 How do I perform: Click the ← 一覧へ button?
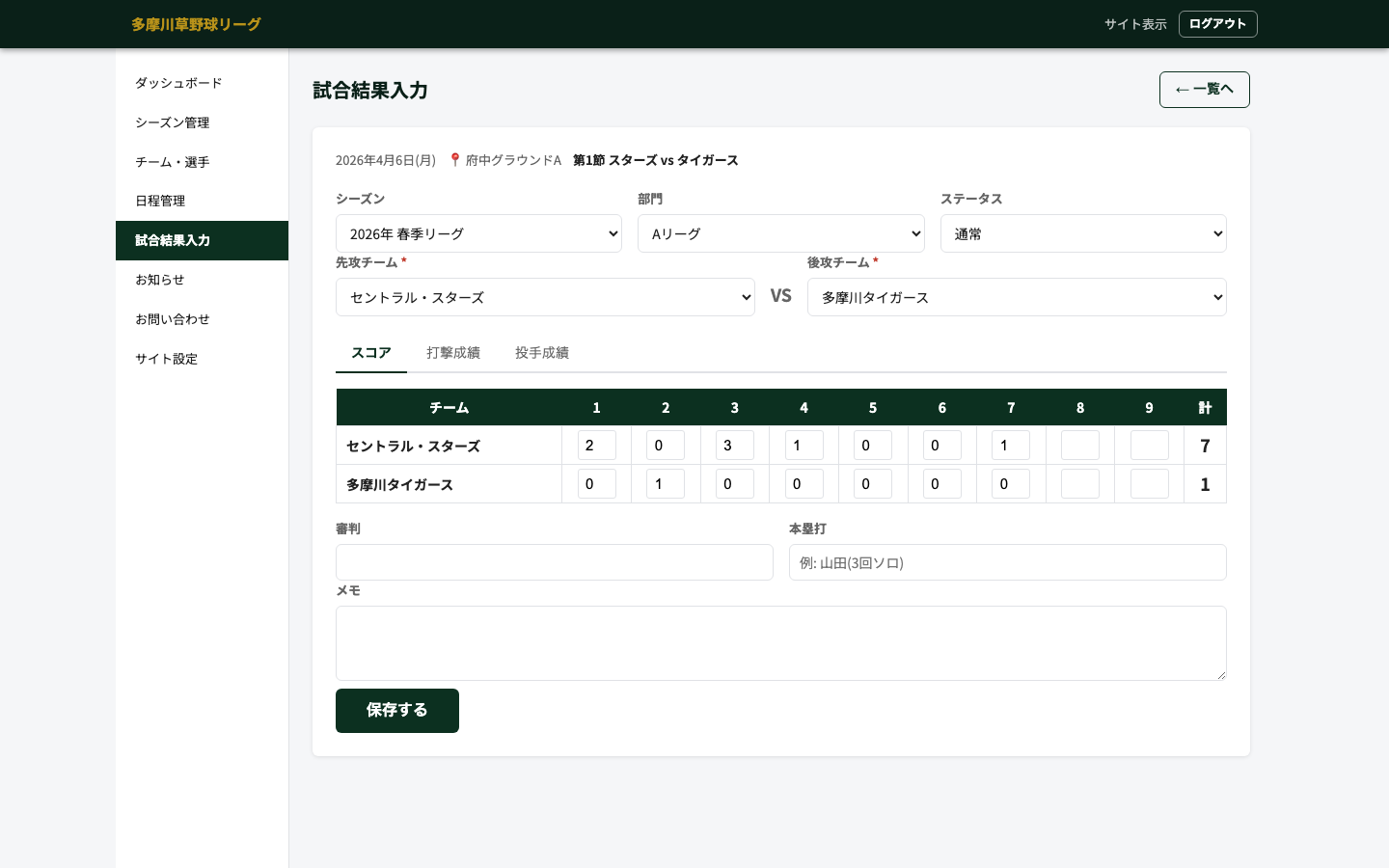pos(1204,90)
